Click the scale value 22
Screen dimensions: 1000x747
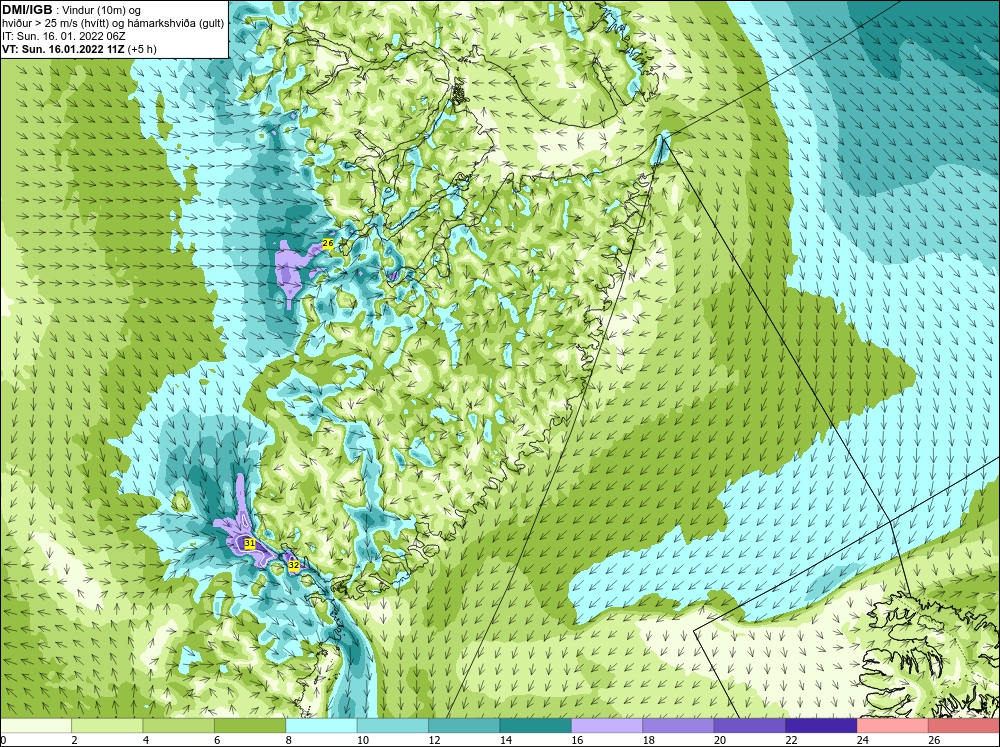coord(791,740)
